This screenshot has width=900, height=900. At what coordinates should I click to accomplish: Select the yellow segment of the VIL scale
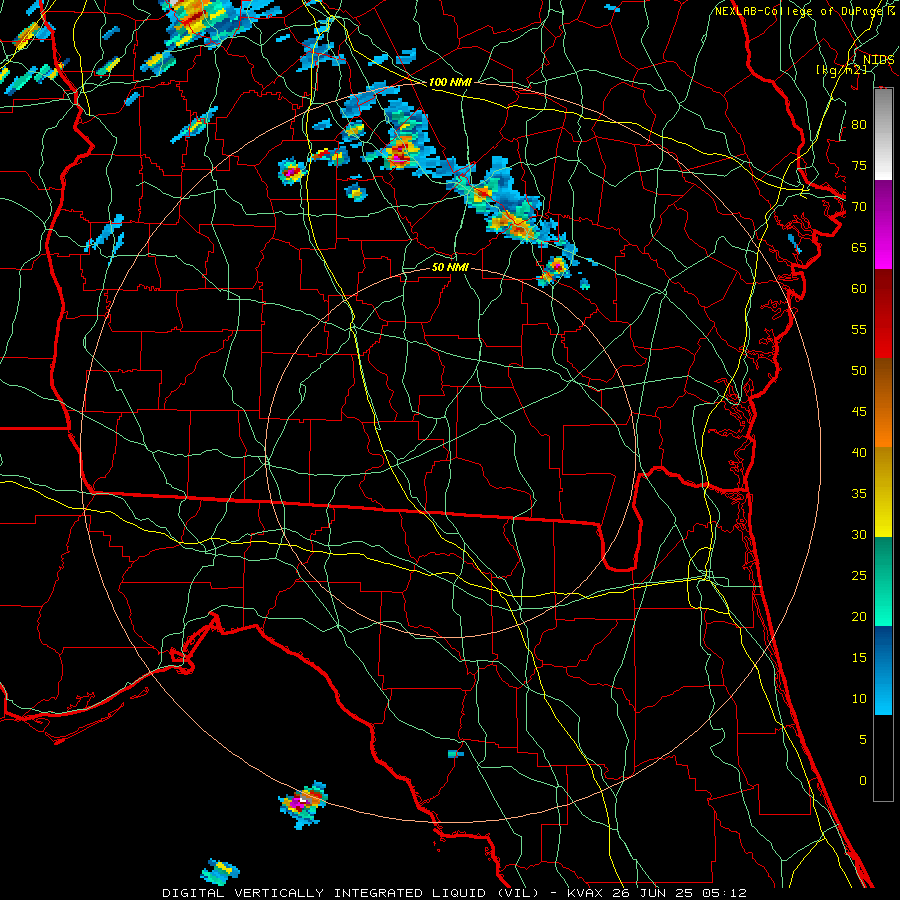point(883,492)
